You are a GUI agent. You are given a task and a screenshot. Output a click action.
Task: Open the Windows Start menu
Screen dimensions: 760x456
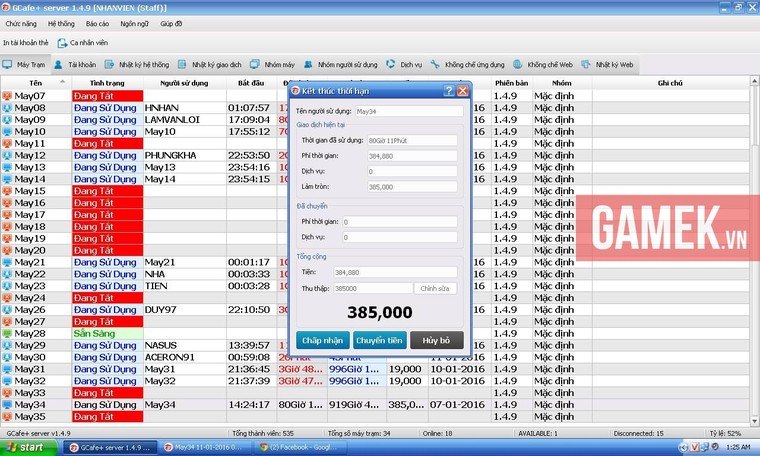pos(24,447)
